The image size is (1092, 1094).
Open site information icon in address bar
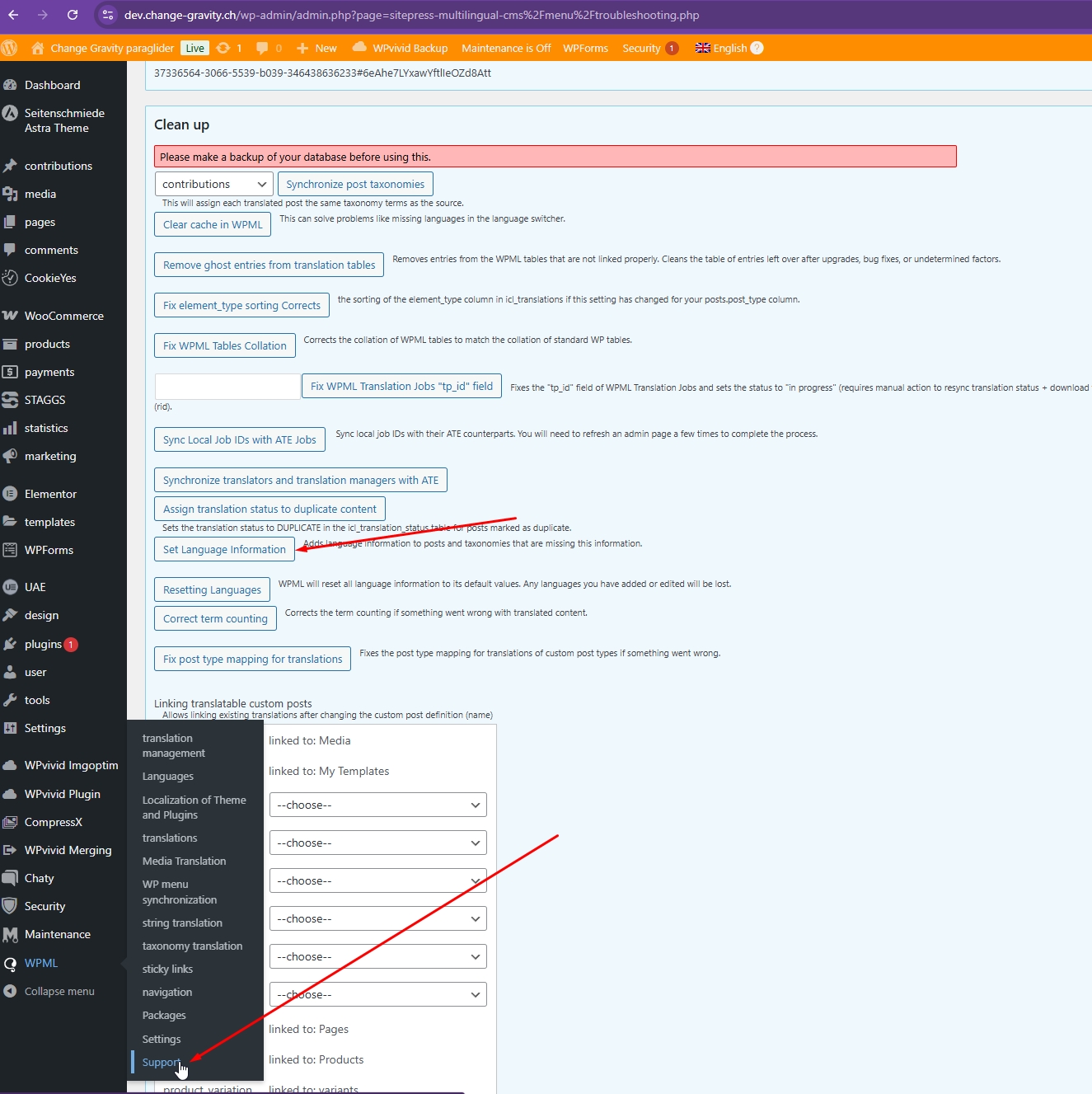point(108,15)
